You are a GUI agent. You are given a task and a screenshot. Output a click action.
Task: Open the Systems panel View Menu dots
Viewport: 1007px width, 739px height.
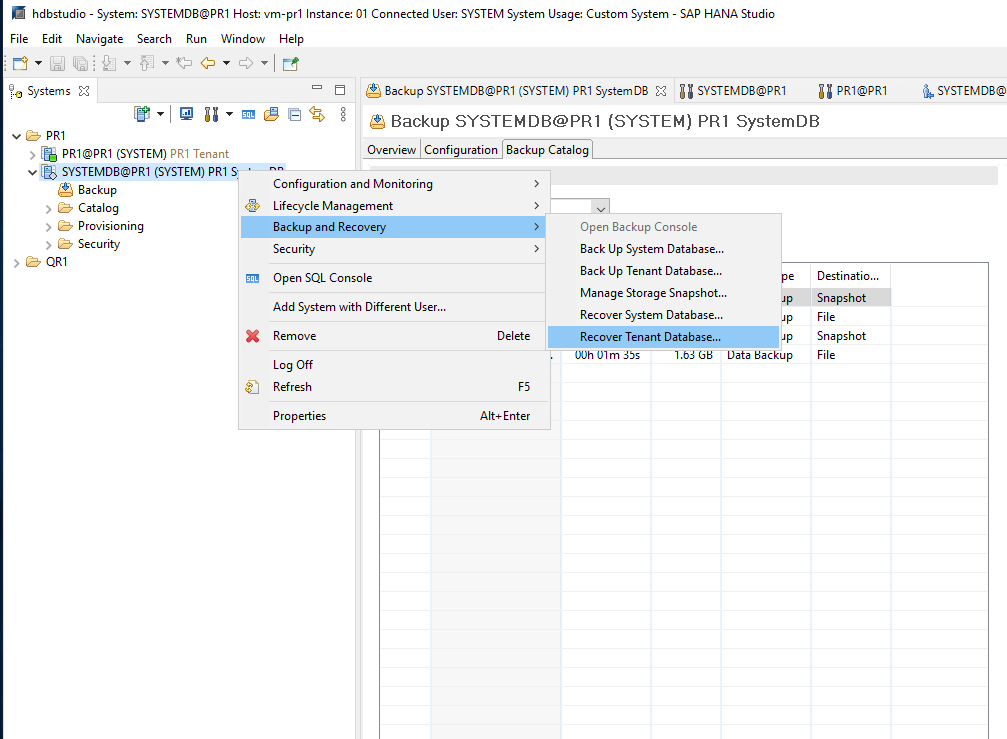point(343,114)
